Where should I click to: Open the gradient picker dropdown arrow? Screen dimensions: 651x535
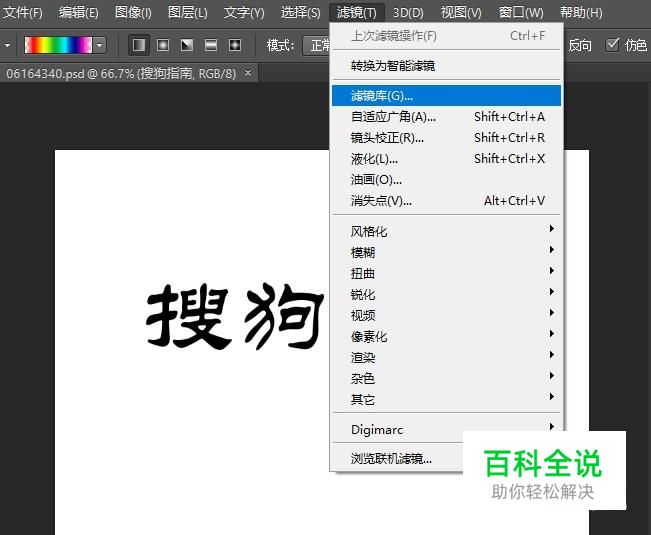[100, 45]
